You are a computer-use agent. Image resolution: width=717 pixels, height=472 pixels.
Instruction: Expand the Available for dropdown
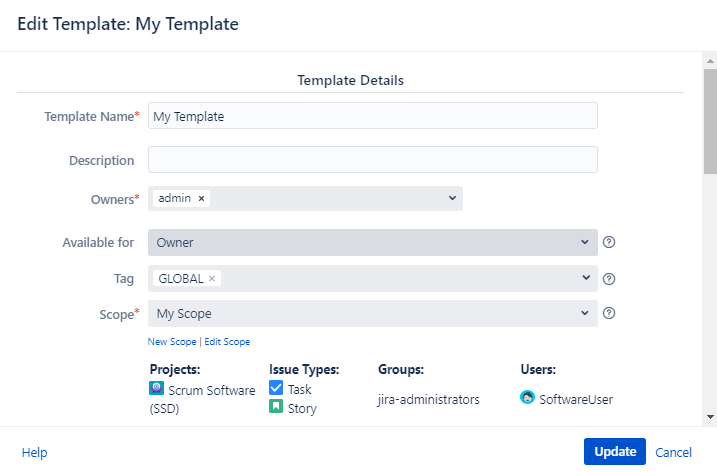(x=584, y=243)
